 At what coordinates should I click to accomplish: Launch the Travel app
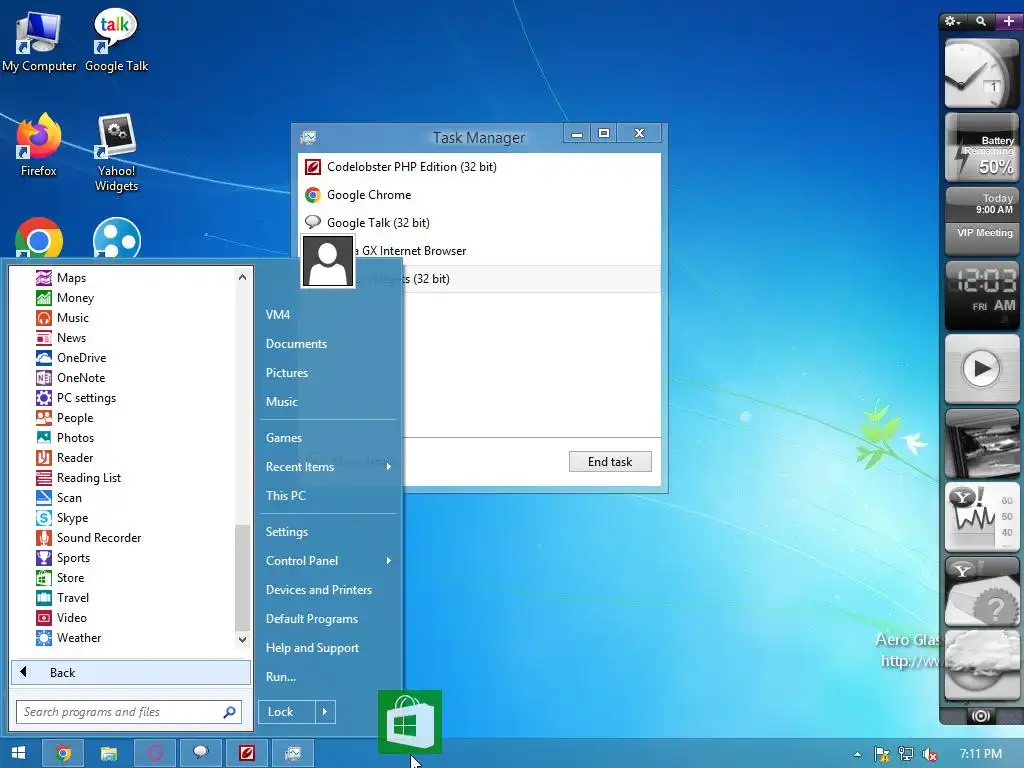[x=63, y=598]
